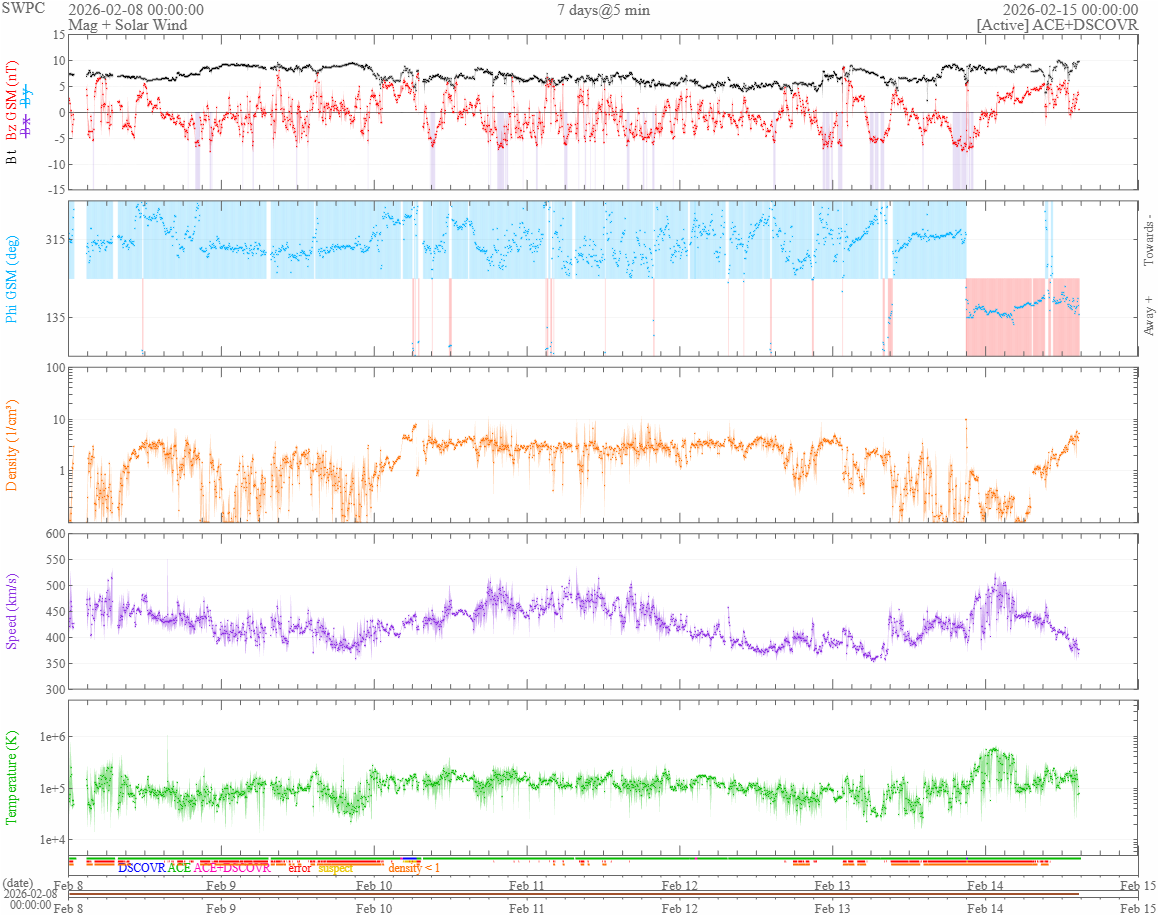The width and height of the screenshot is (1158, 915).
Task: Click the 1e+4 tick on the Temperature axis
Action: [52, 840]
